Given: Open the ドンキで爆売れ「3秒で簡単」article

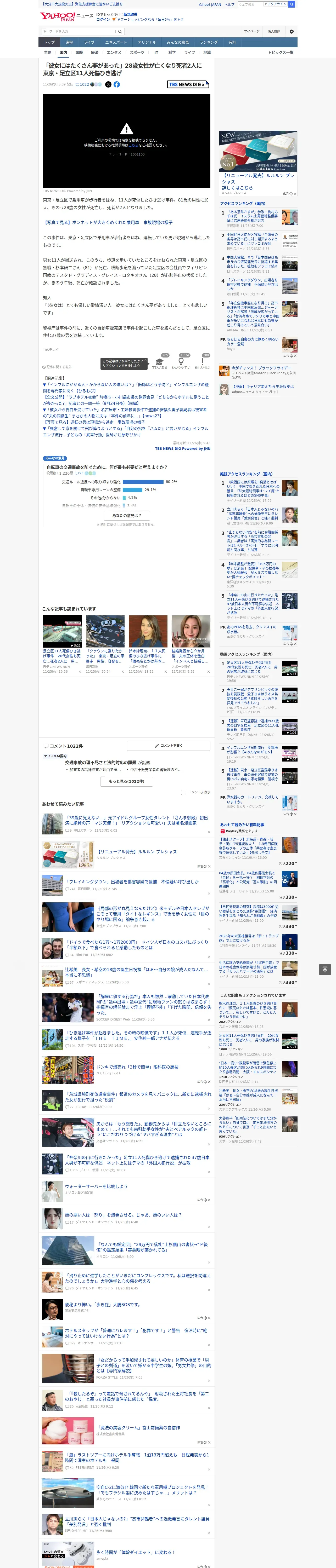Looking at the screenshot, I should point(137,1067).
